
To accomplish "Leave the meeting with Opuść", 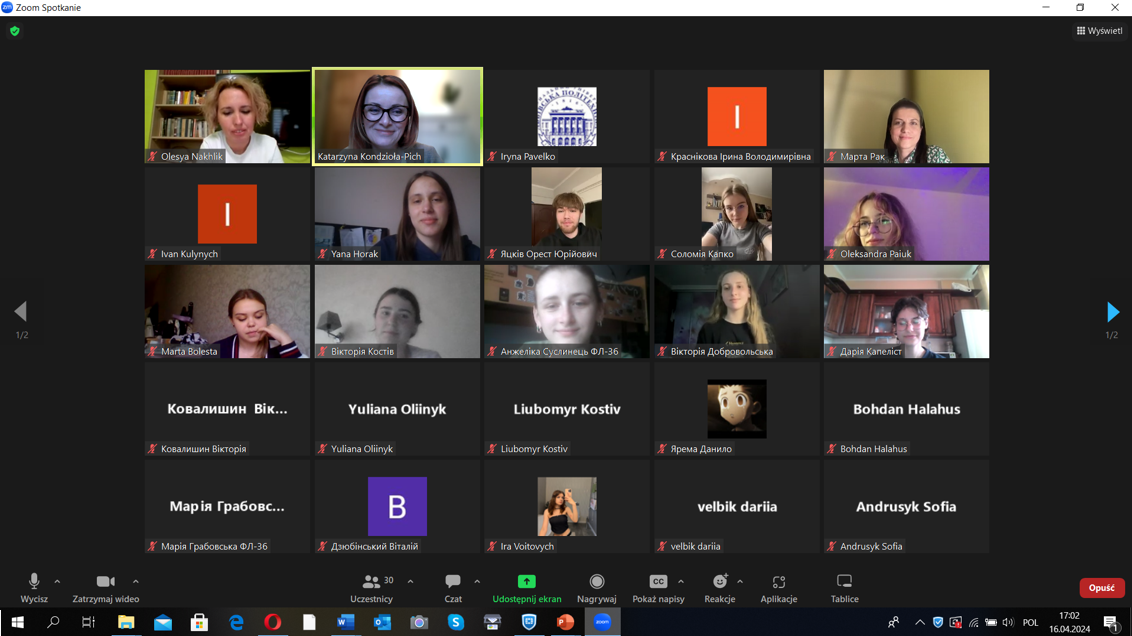I will (x=1102, y=588).
